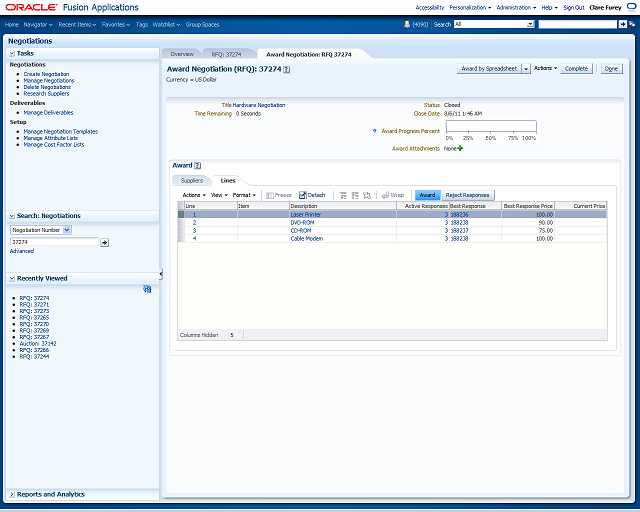640x512 pixels.
Task: Collapse the Tasks panel
Action: (12, 53)
